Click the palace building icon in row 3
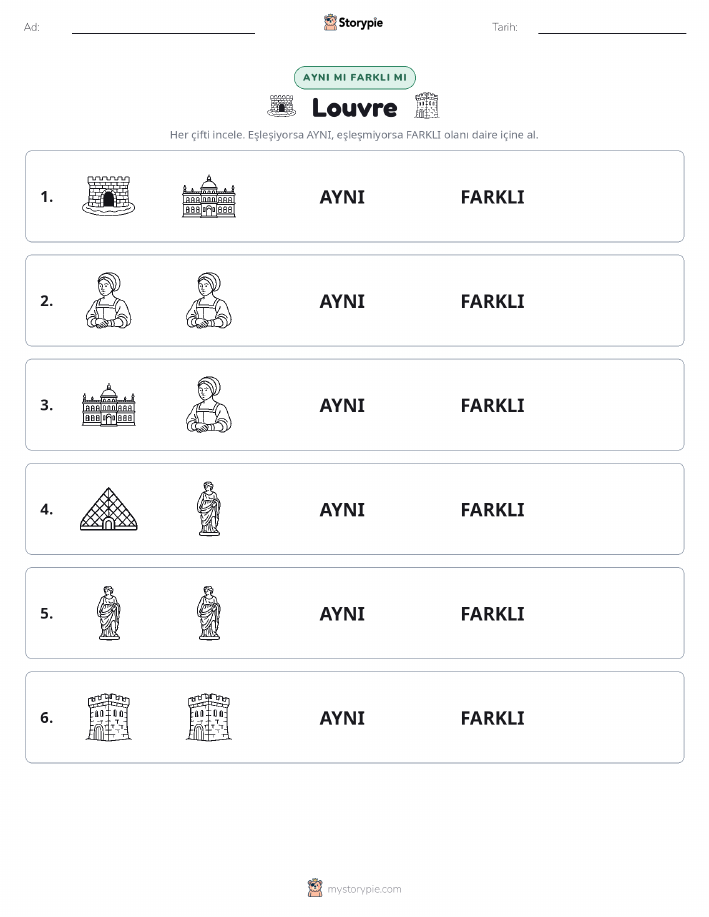Image resolution: width=709 pixels, height=917 pixels. point(108,405)
